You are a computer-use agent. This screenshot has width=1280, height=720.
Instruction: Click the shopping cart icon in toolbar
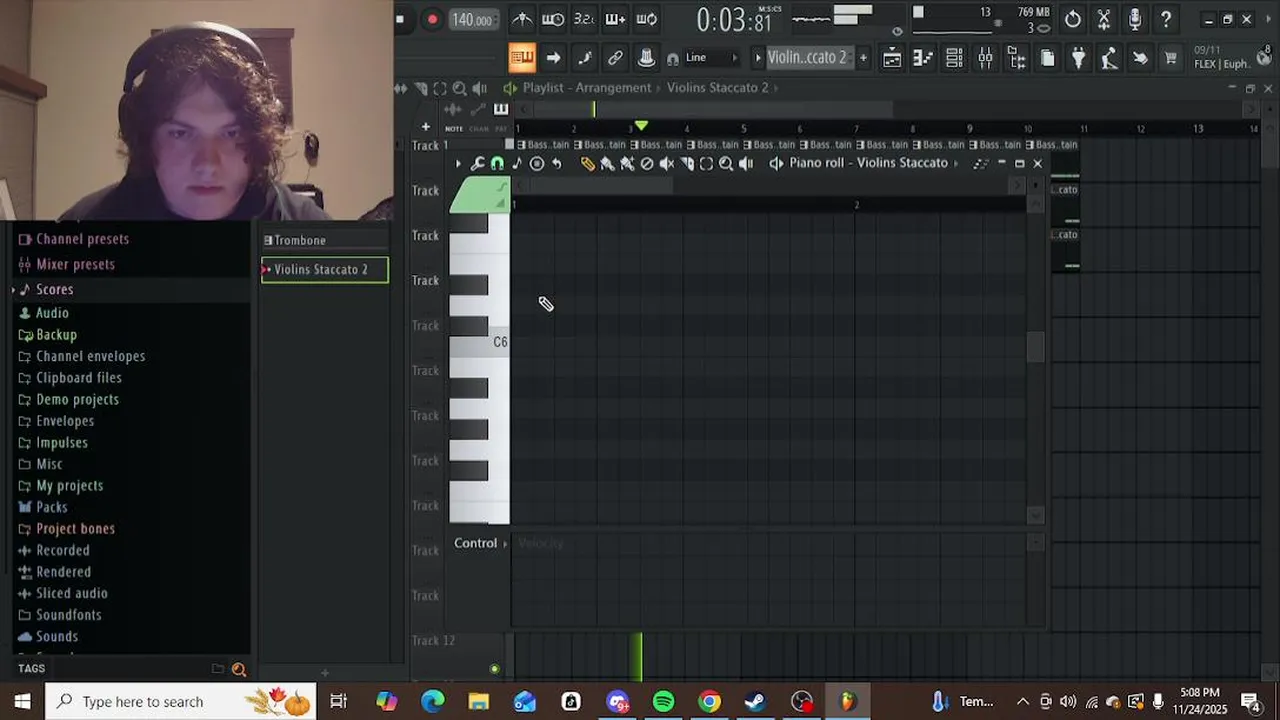coord(1170,58)
